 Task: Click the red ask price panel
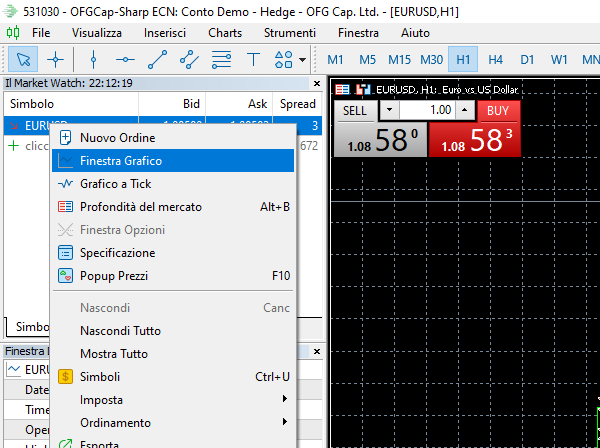pos(474,140)
